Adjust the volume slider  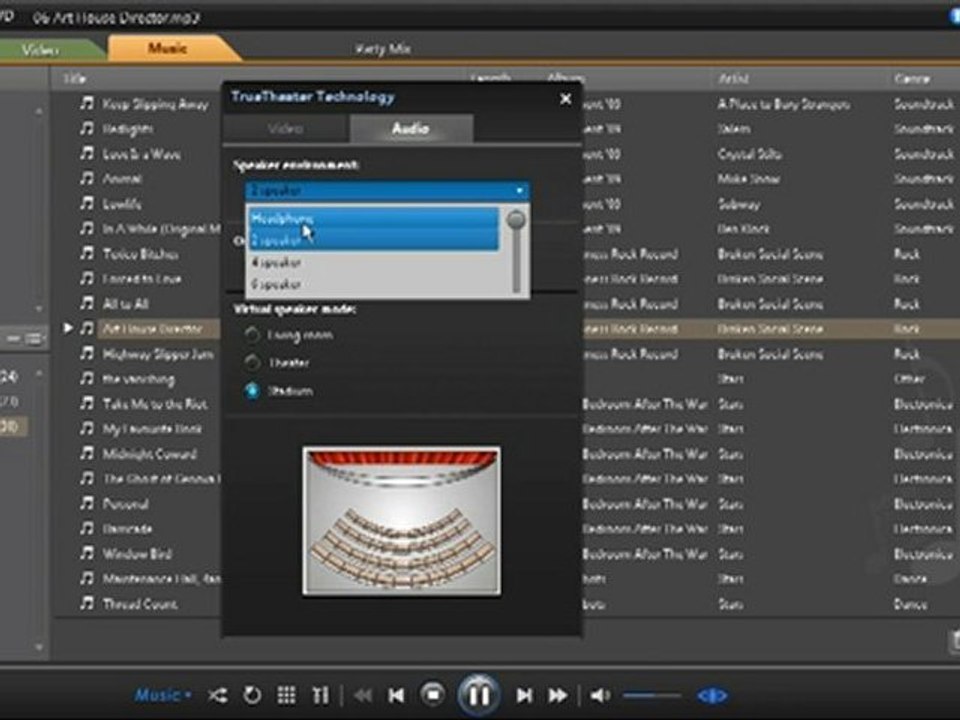(x=650, y=695)
